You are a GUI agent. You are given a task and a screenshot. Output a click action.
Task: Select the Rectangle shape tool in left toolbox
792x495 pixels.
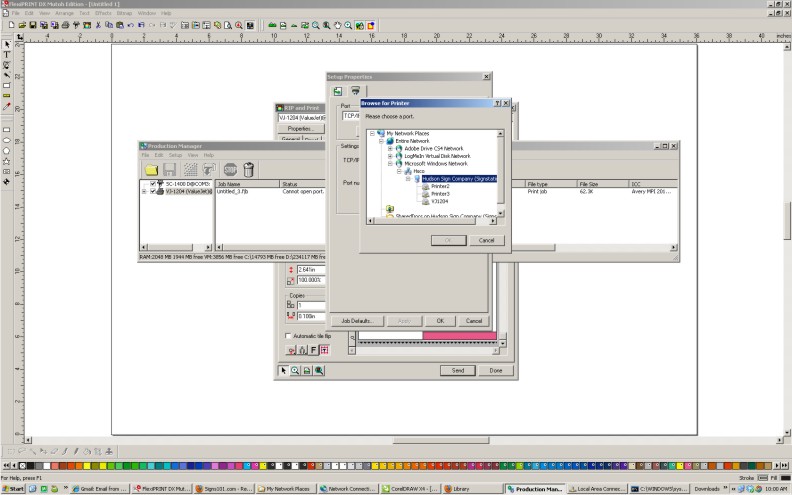coord(7,130)
